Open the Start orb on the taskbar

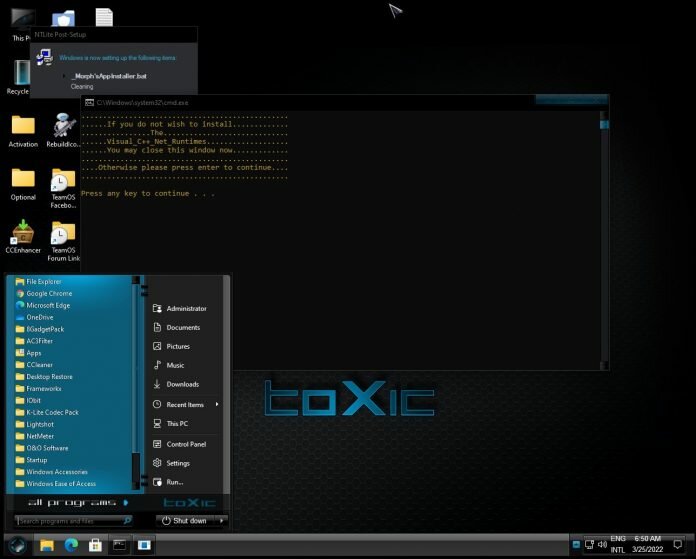coord(18,545)
